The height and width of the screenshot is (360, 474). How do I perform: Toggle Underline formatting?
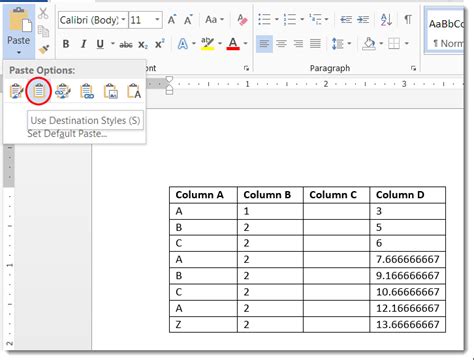tap(100, 44)
